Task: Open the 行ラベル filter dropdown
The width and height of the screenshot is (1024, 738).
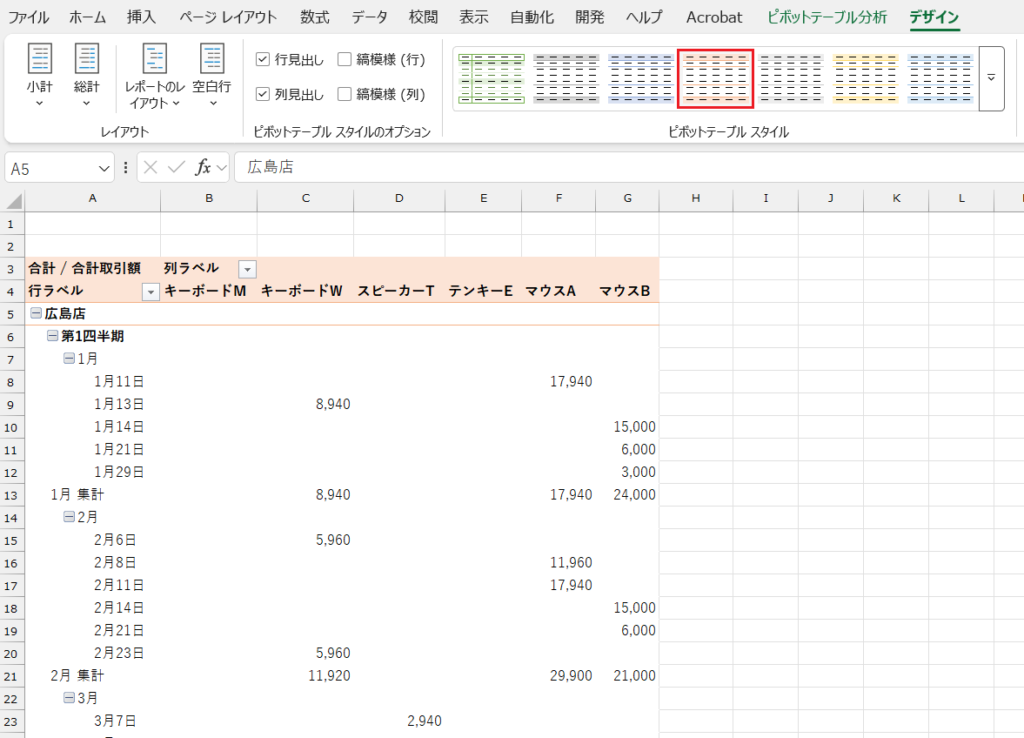Action: click(x=151, y=292)
